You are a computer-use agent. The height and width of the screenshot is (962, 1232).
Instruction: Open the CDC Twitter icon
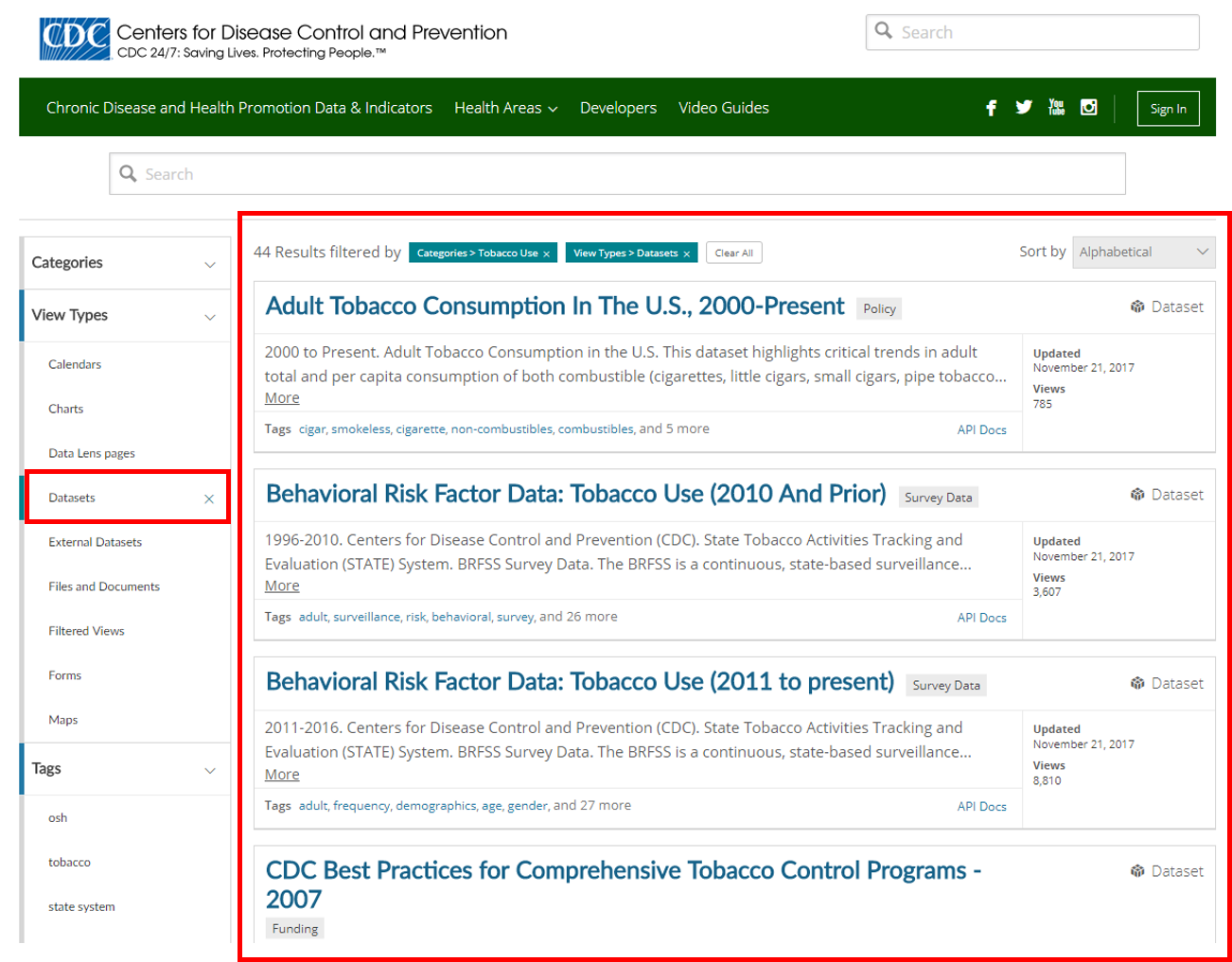click(1024, 107)
